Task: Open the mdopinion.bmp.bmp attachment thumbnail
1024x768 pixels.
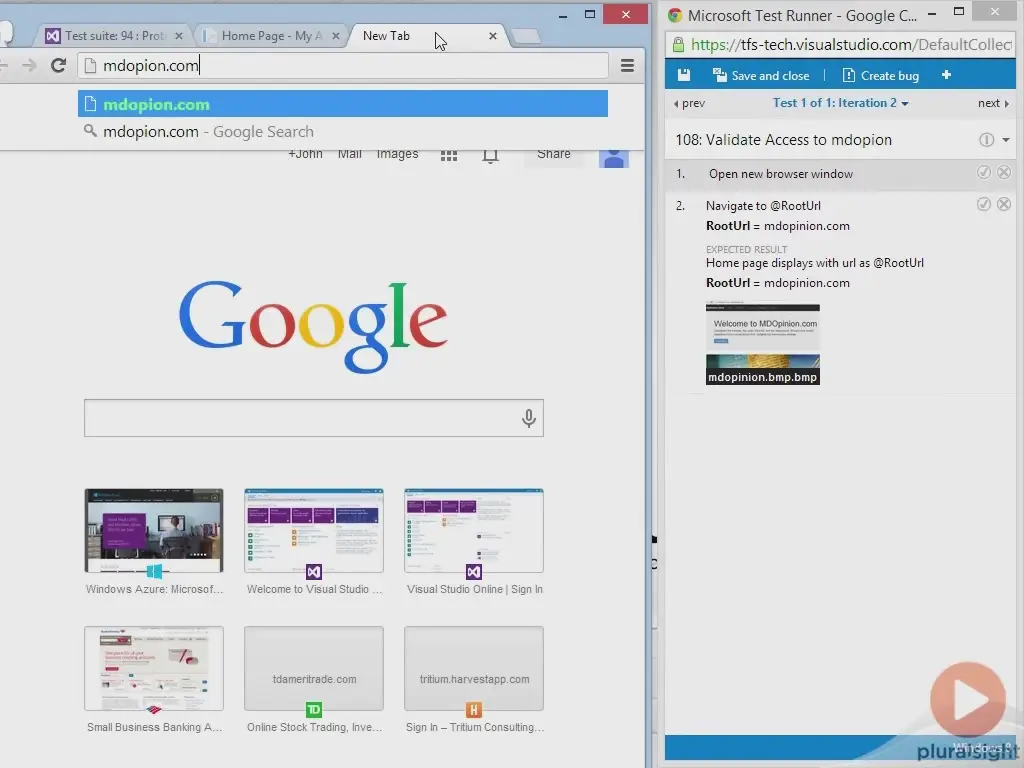Action: 762,343
